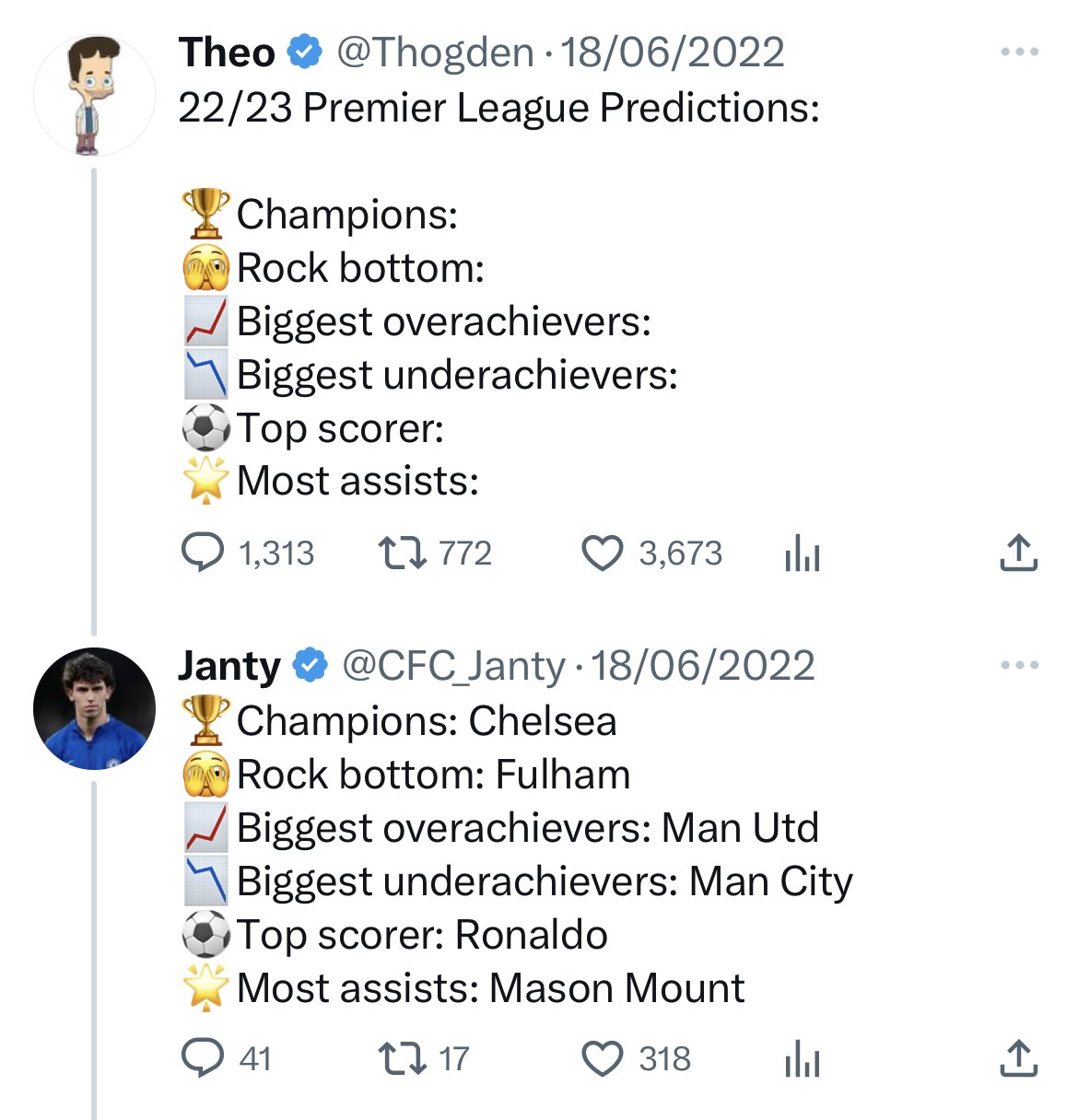Open the @CFC_Janty handle link
This screenshot has height=1120, width=1078.
pyautogui.click(x=453, y=665)
